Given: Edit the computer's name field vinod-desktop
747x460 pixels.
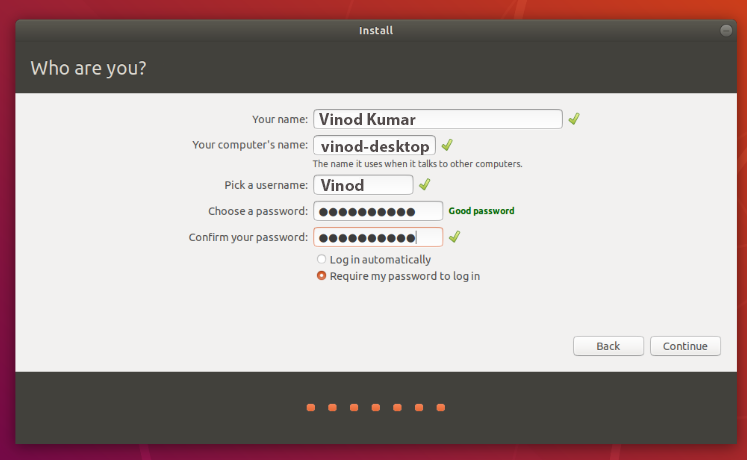Looking at the screenshot, I should tap(374, 145).
